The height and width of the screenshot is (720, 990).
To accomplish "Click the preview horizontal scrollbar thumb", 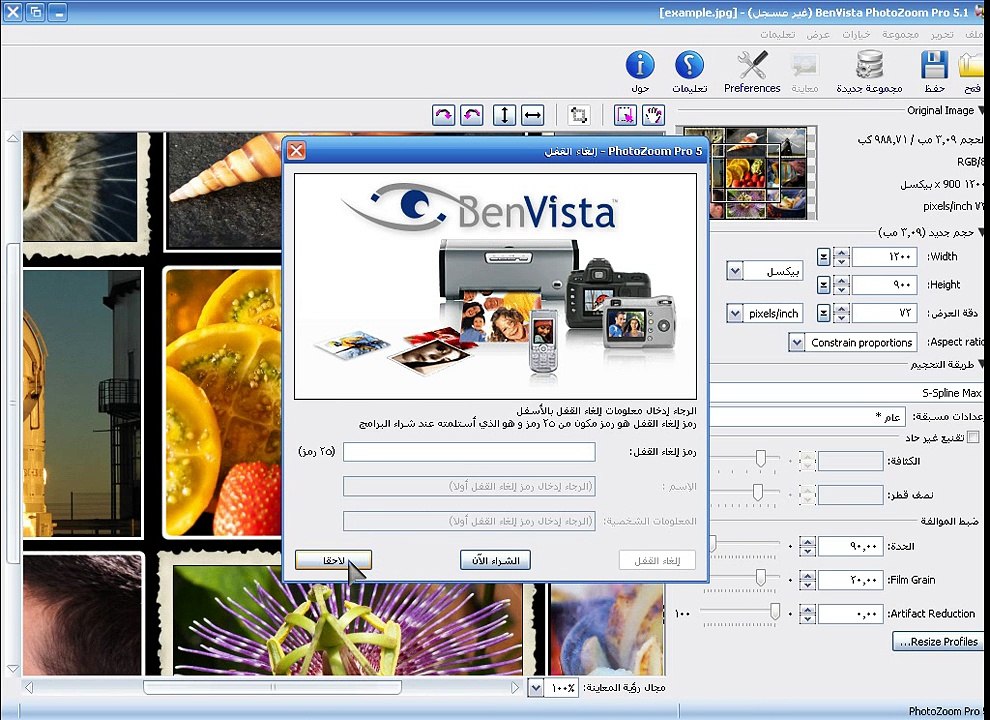I will coord(272,687).
